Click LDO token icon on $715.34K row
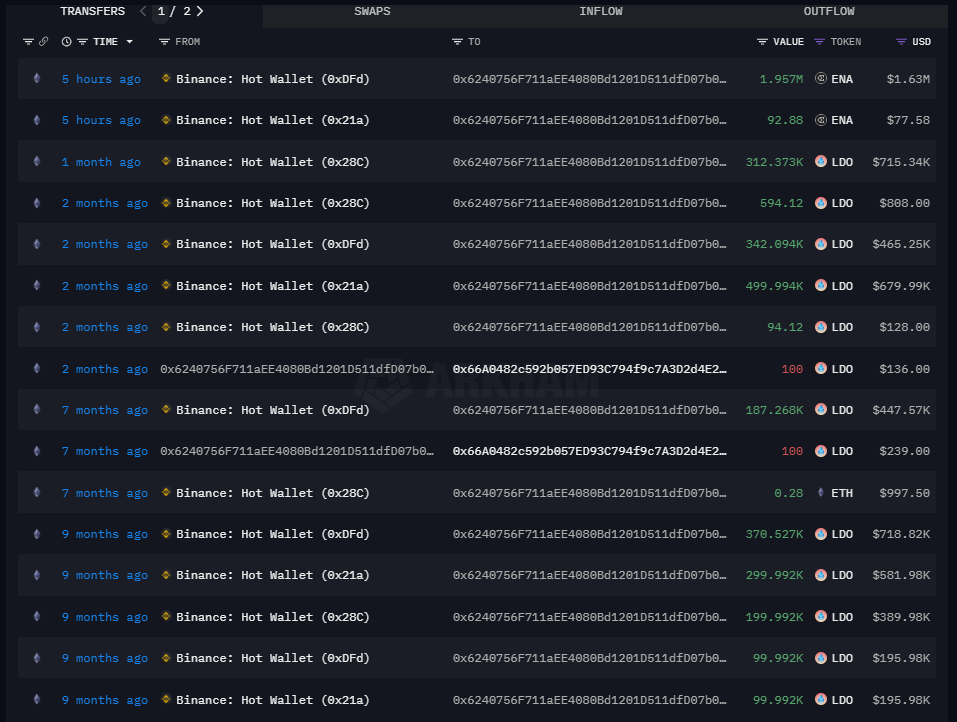957x722 pixels. tap(821, 162)
